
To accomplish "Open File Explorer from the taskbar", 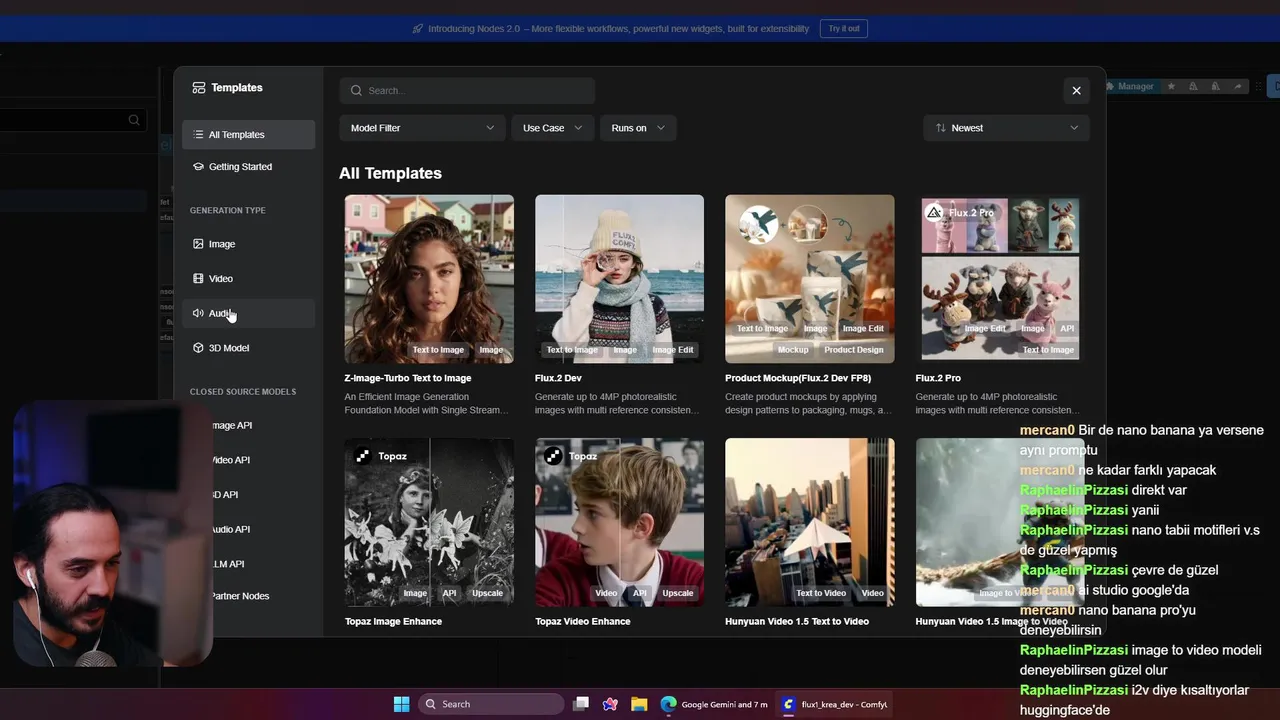I will (x=639, y=704).
